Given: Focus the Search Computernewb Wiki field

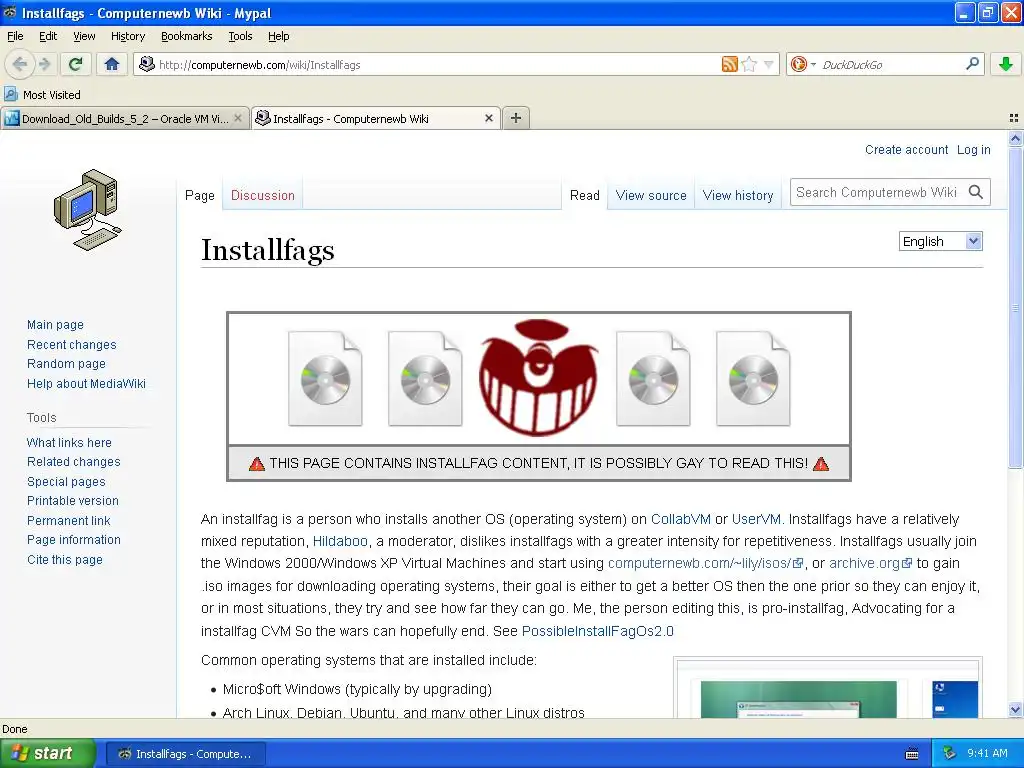Looking at the screenshot, I should [x=877, y=192].
